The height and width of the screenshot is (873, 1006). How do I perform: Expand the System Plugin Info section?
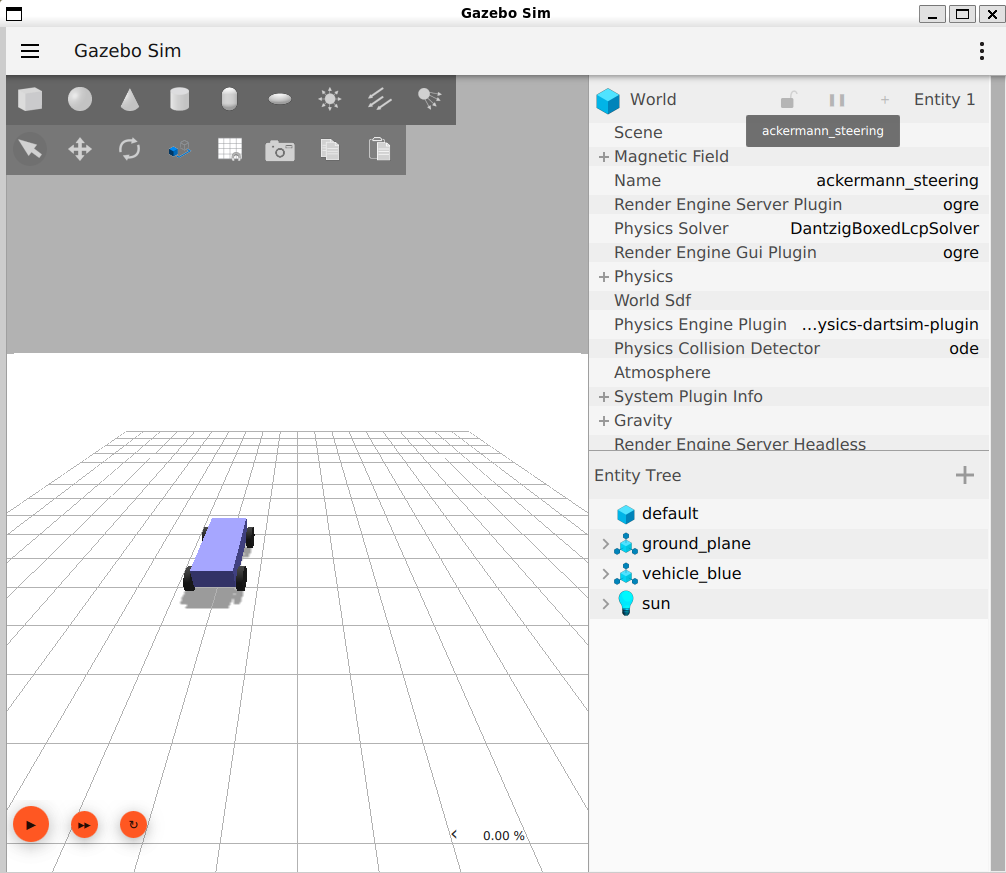pos(603,397)
